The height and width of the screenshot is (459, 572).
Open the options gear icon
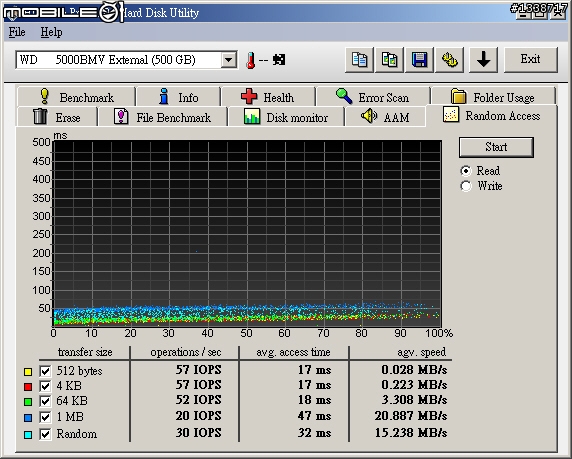coord(450,59)
